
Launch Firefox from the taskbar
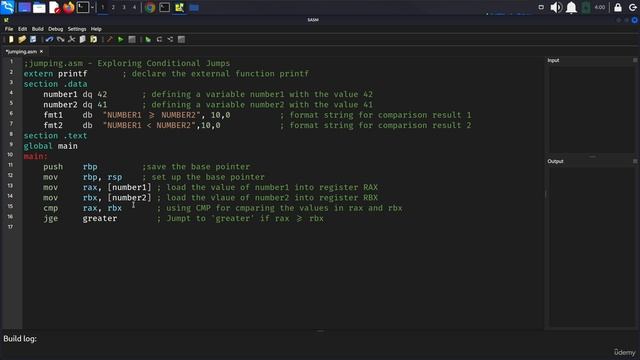click(69, 7)
